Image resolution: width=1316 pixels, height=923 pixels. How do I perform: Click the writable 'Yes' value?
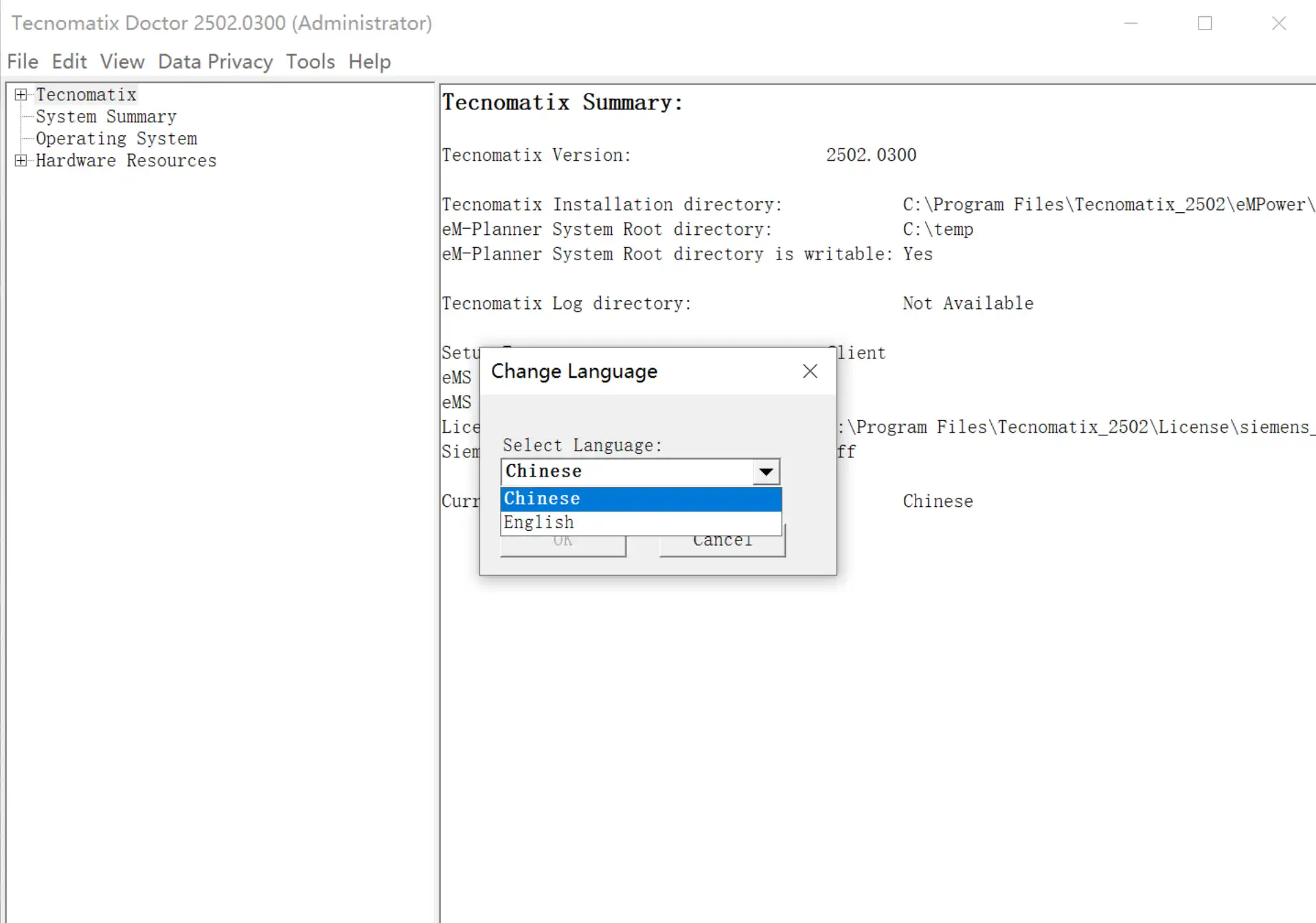coord(918,254)
